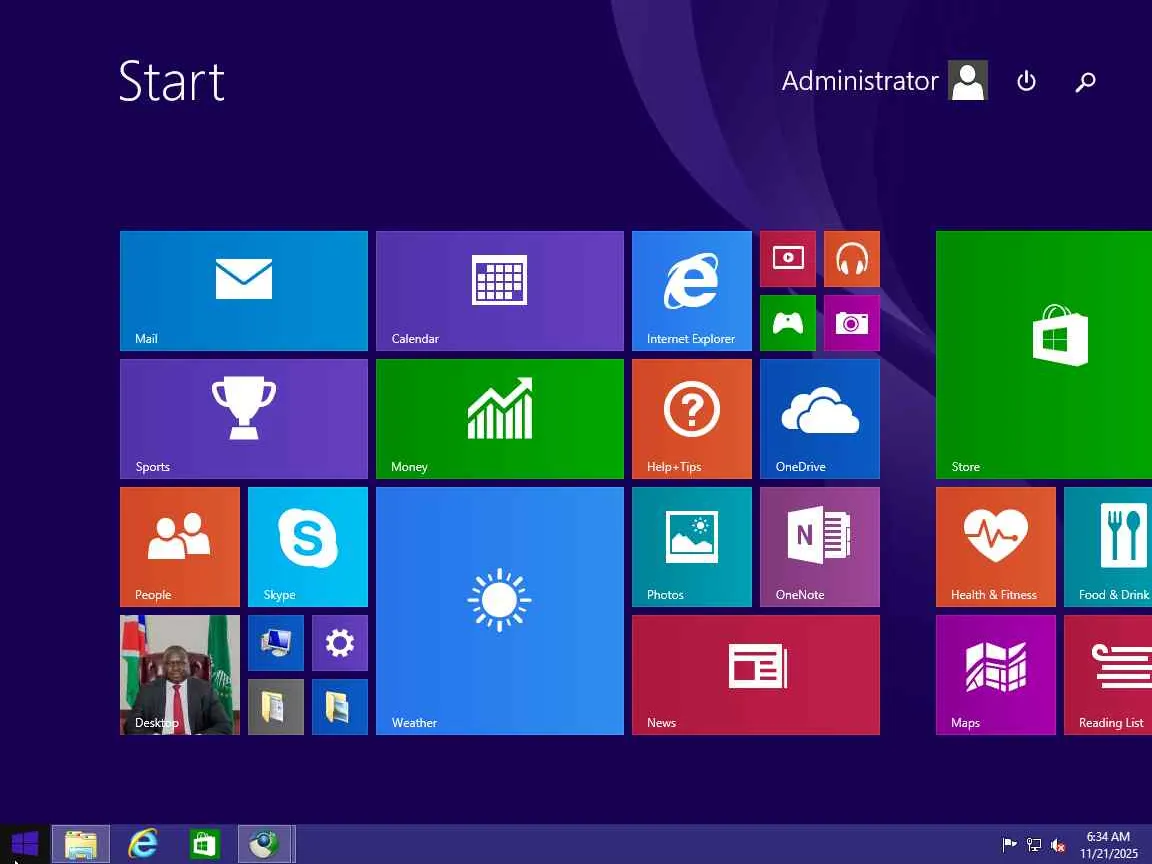Open the Help+Tips tile

691,419
